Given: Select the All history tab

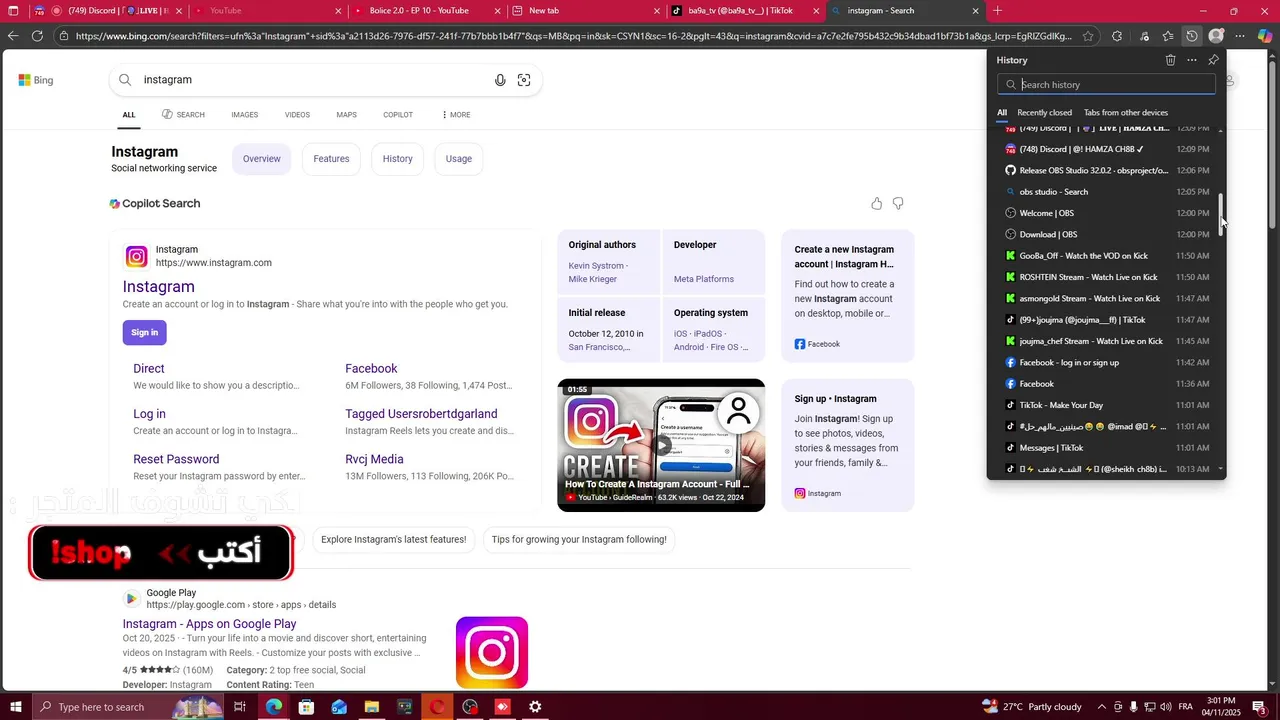Looking at the screenshot, I should (1002, 113).
